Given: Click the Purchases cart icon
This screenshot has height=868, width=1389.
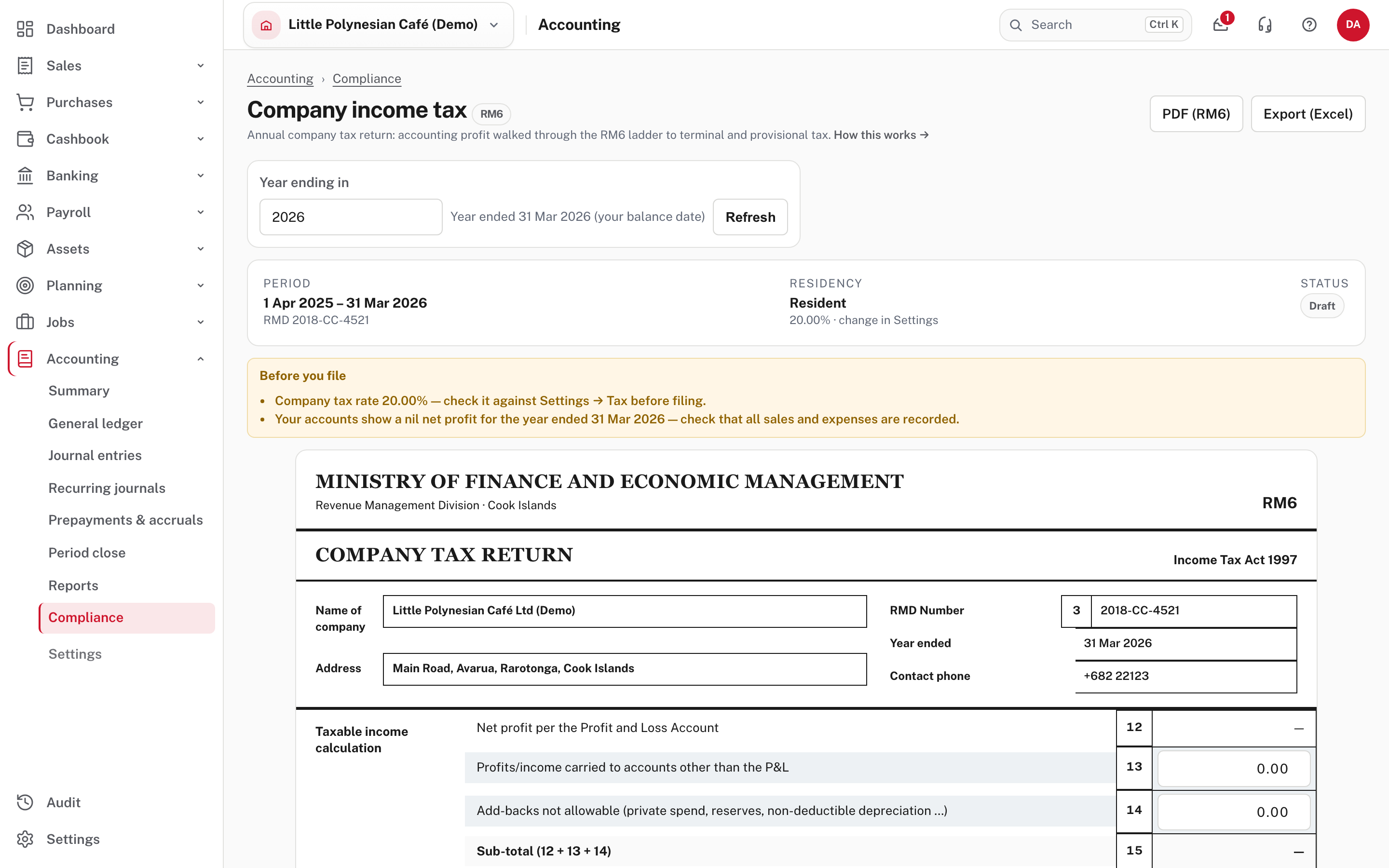Looking at the screenshot, I should point(25,102).
